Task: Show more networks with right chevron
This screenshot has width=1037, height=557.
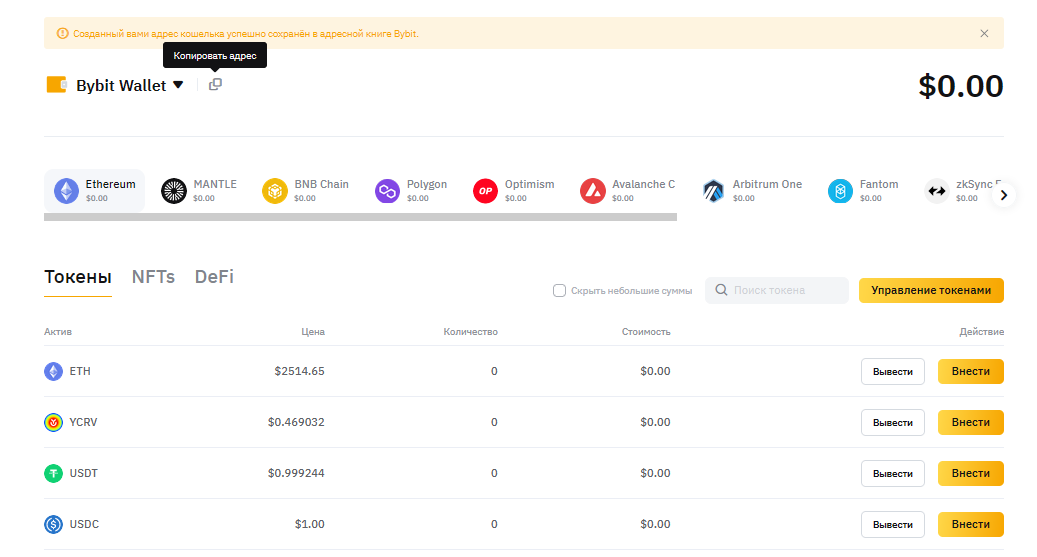Action: 1003,195
